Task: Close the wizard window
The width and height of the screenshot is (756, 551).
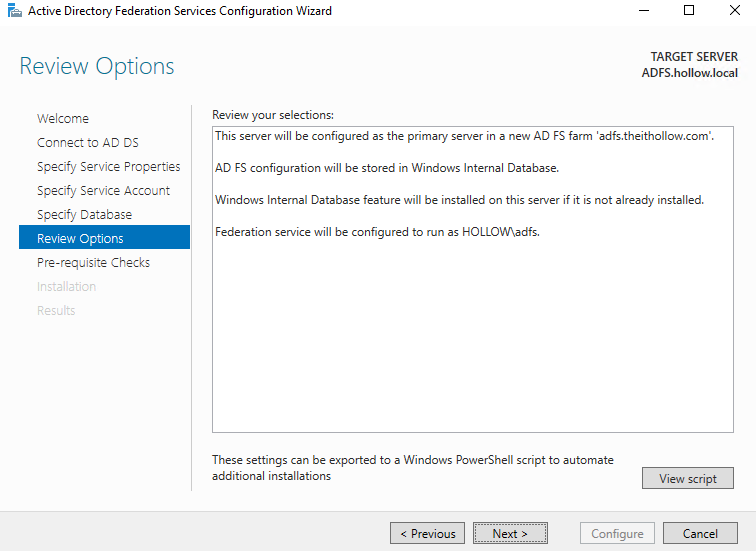Action: (734, 10)
